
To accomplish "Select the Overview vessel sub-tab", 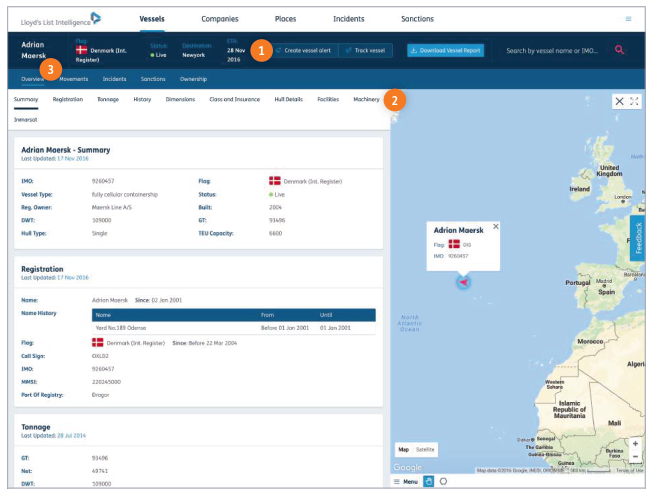I will (x=32, y=79).
